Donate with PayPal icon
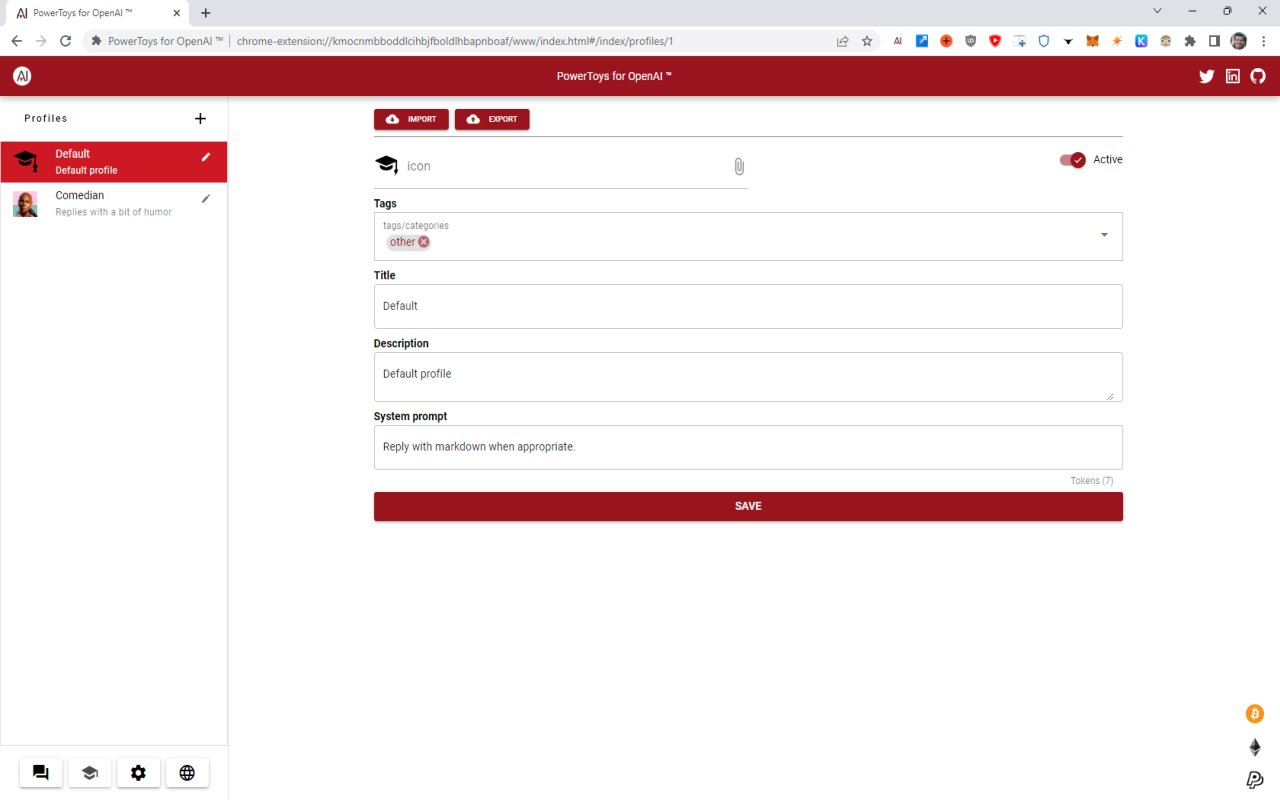This screenshot has height=800, width=1280. point(1255,780)
